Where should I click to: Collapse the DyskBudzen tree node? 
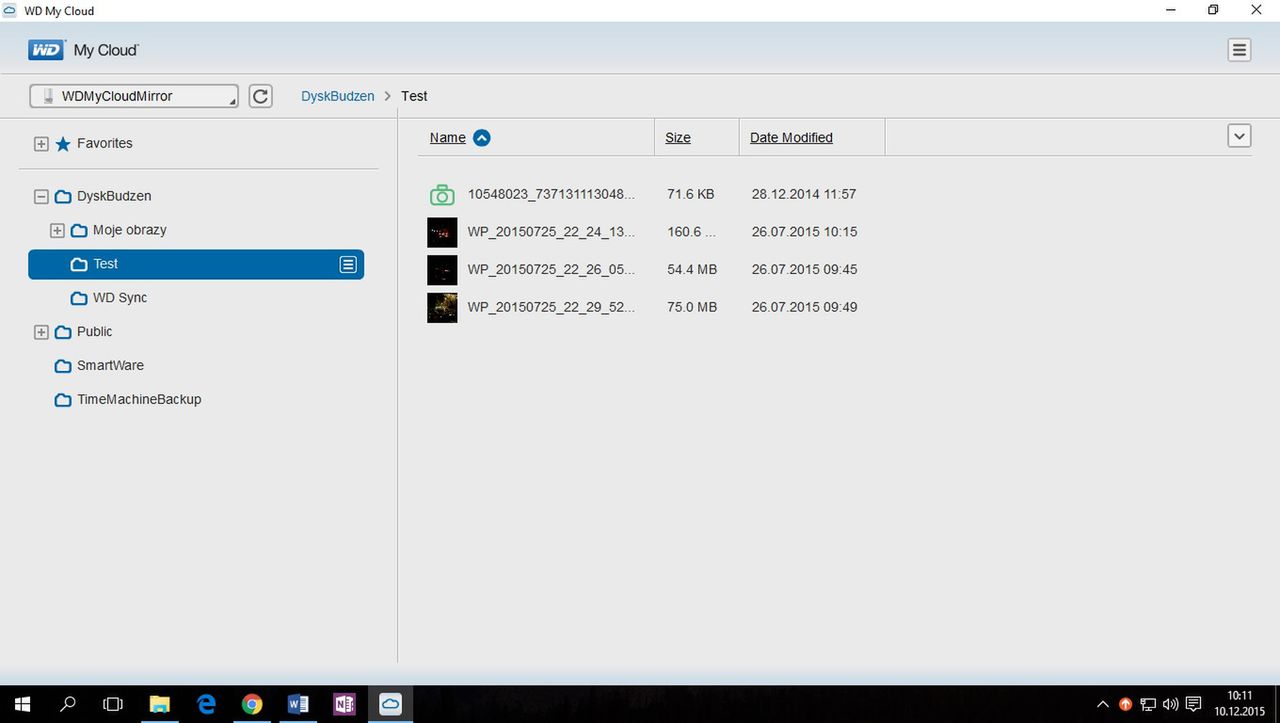point(41,197)
